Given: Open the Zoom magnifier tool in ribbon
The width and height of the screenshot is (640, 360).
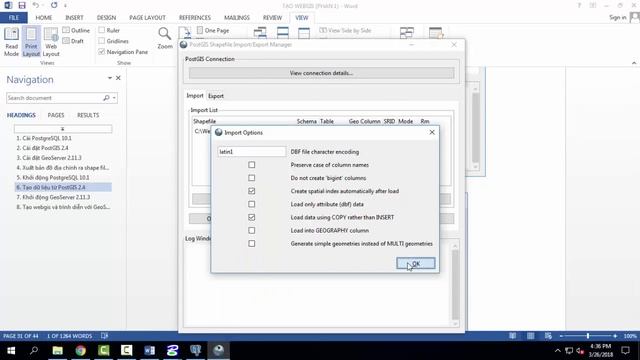Looking at the screenshot, I should click(165, 38).
